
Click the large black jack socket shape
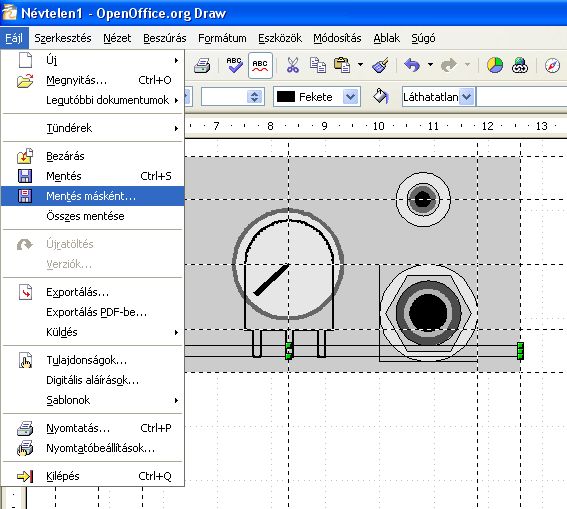coord(428,312)
